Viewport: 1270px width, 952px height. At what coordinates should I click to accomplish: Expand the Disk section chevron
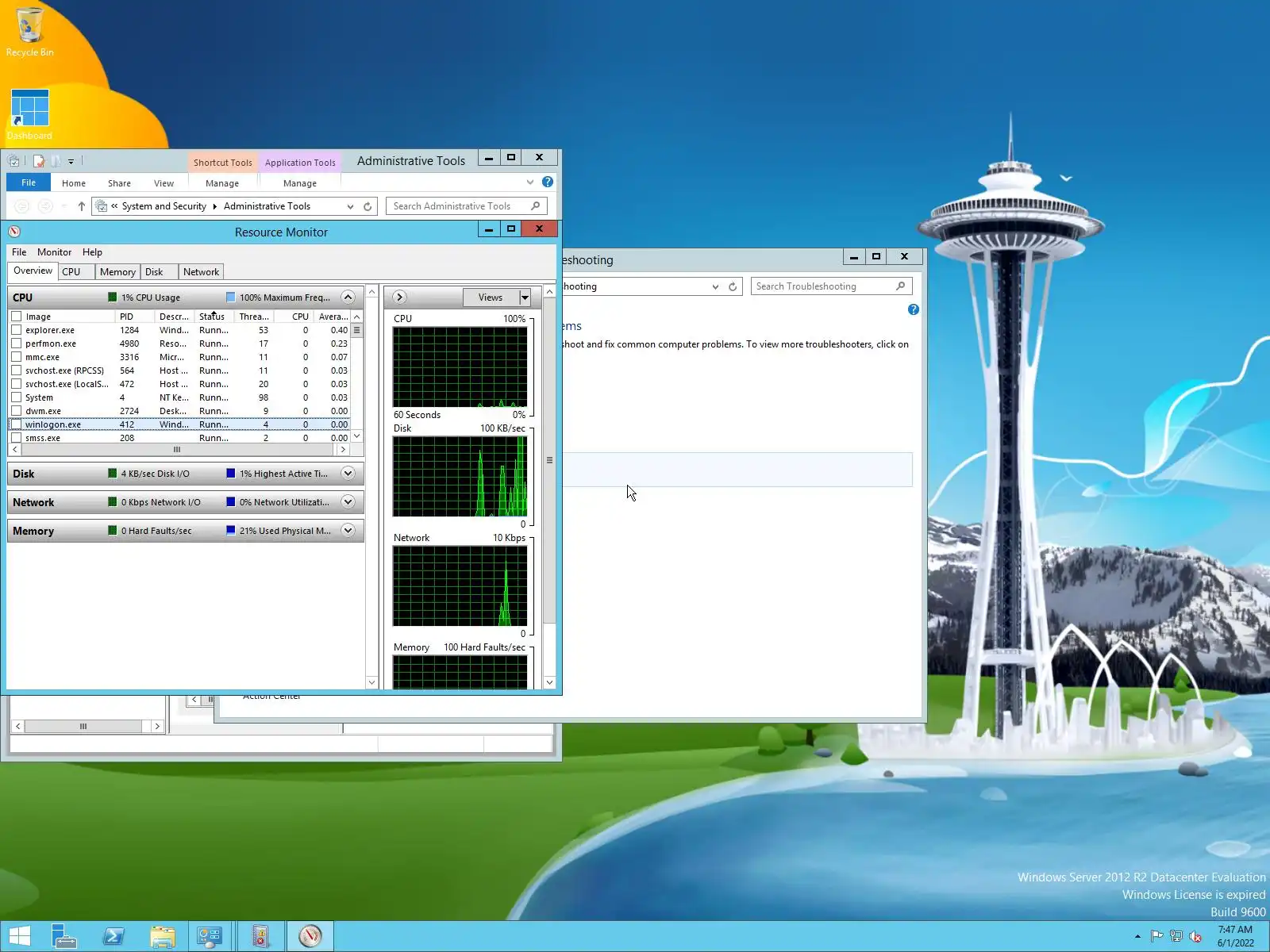(x=348, y=473)
